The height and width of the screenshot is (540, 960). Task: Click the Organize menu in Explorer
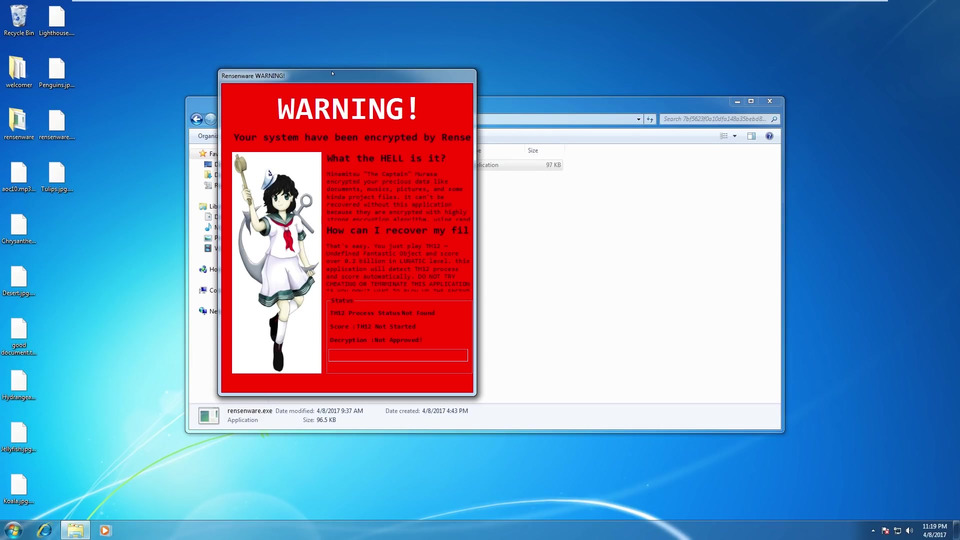coord(208,136)
